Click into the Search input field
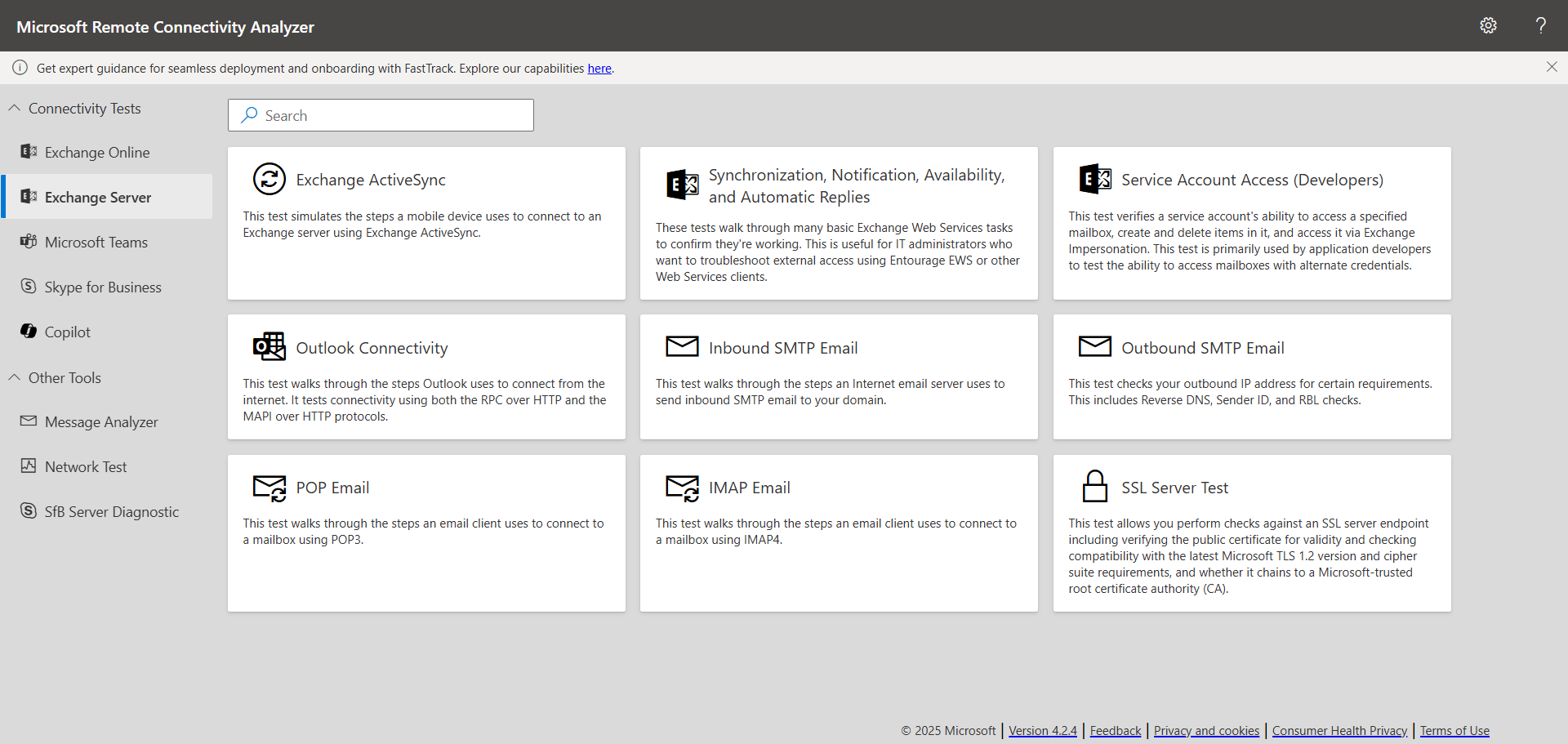Image resolution: width=1568 pixels, height=744 pixels. coord(381,115)
